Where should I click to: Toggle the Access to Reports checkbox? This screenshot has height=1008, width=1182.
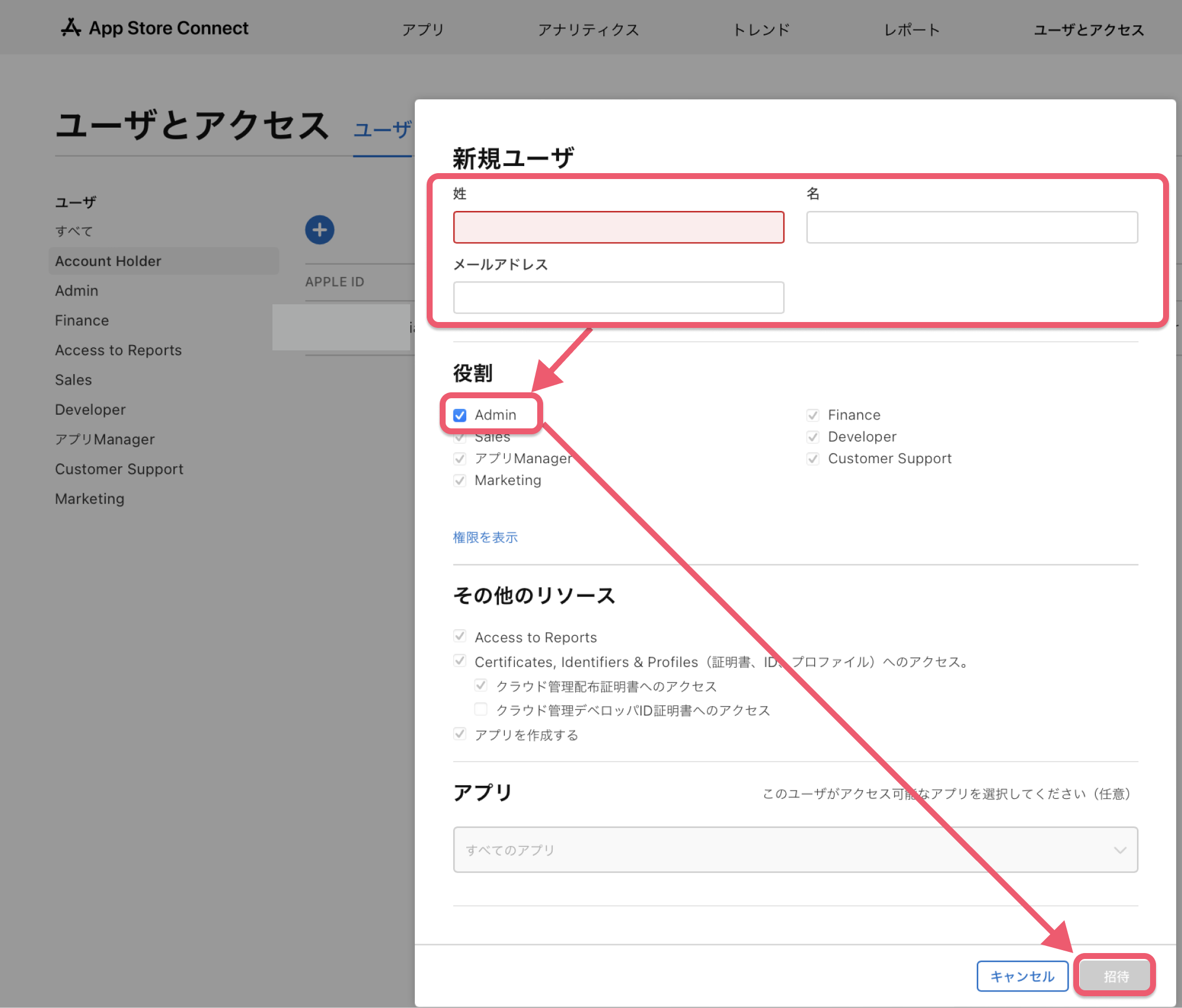460,636
